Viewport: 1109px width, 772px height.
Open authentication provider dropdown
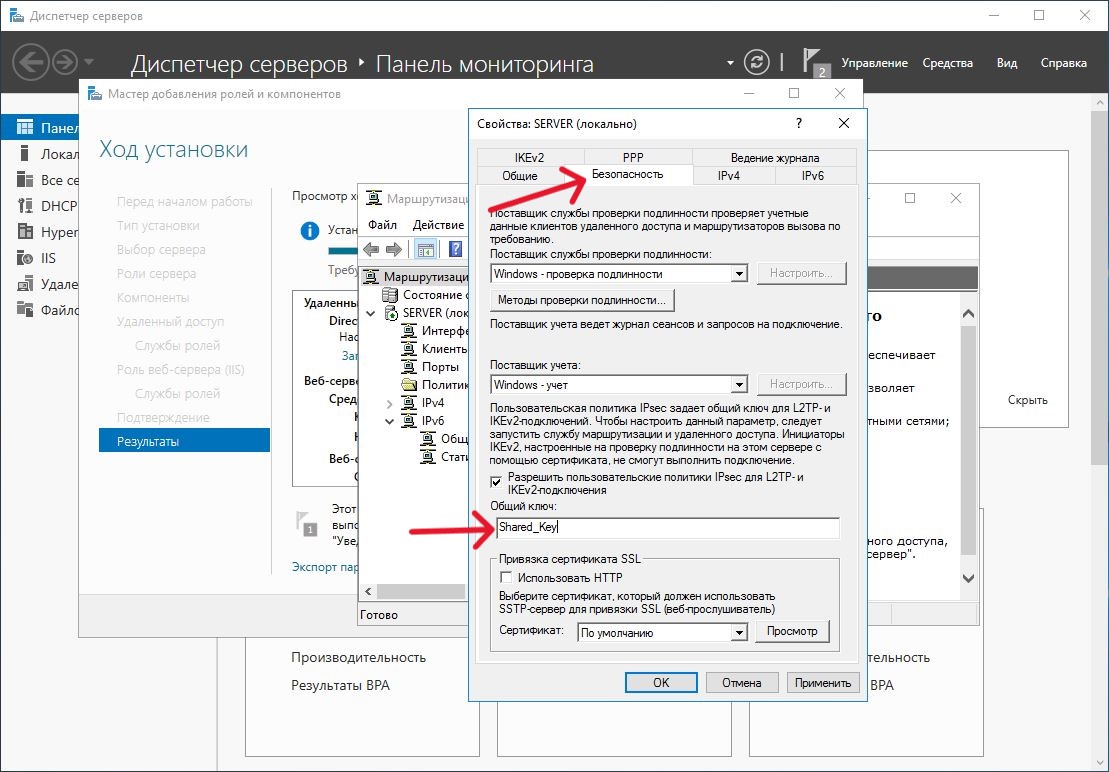tap(739, 274)
